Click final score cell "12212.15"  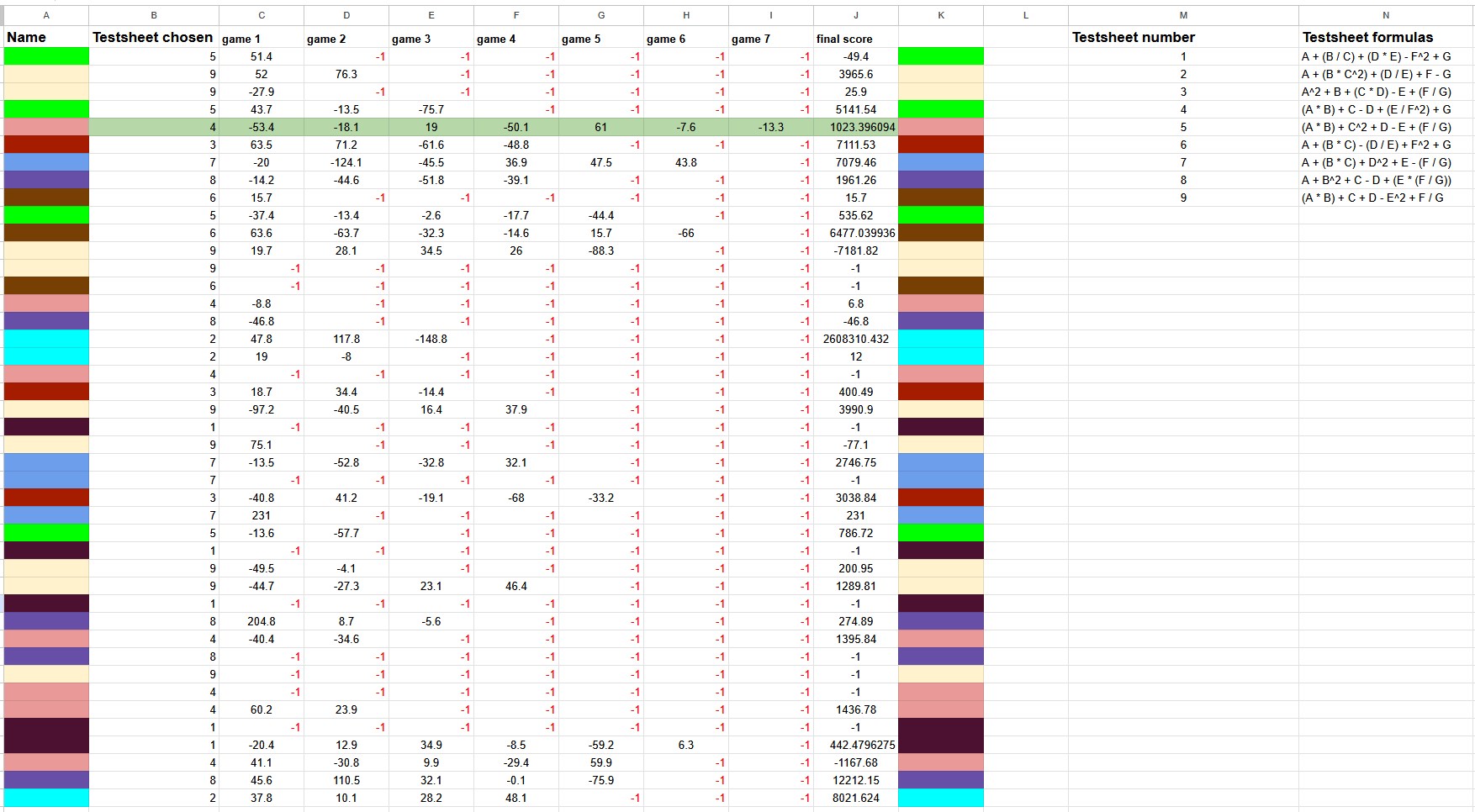click(x=856, y=780)
